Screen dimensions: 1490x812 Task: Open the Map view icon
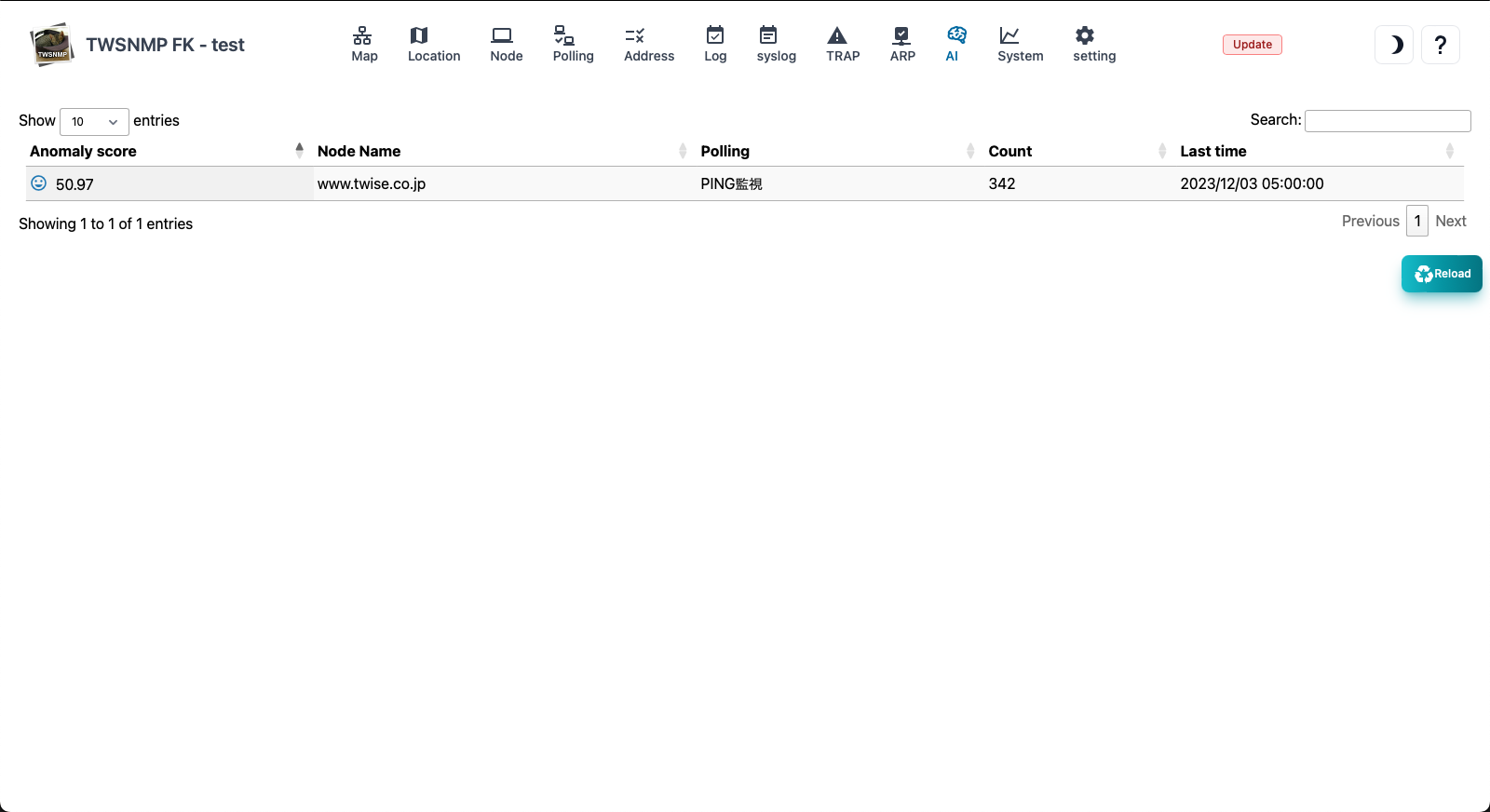pyautogui.click(x=363, y=36)
